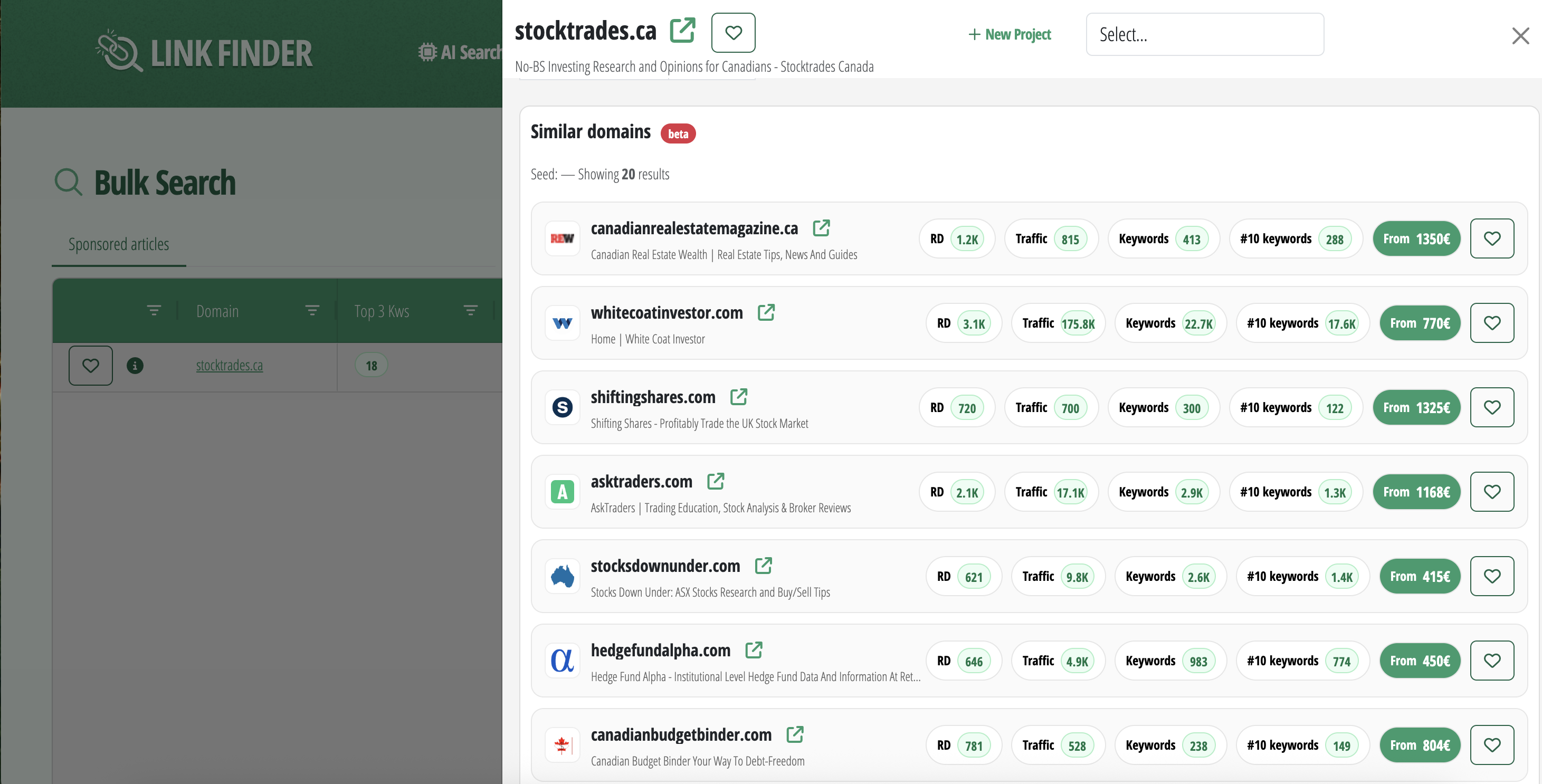The image size is (1542, 784).
Task: Click the beta badge beside Similar domains
Action: (678, 133)
